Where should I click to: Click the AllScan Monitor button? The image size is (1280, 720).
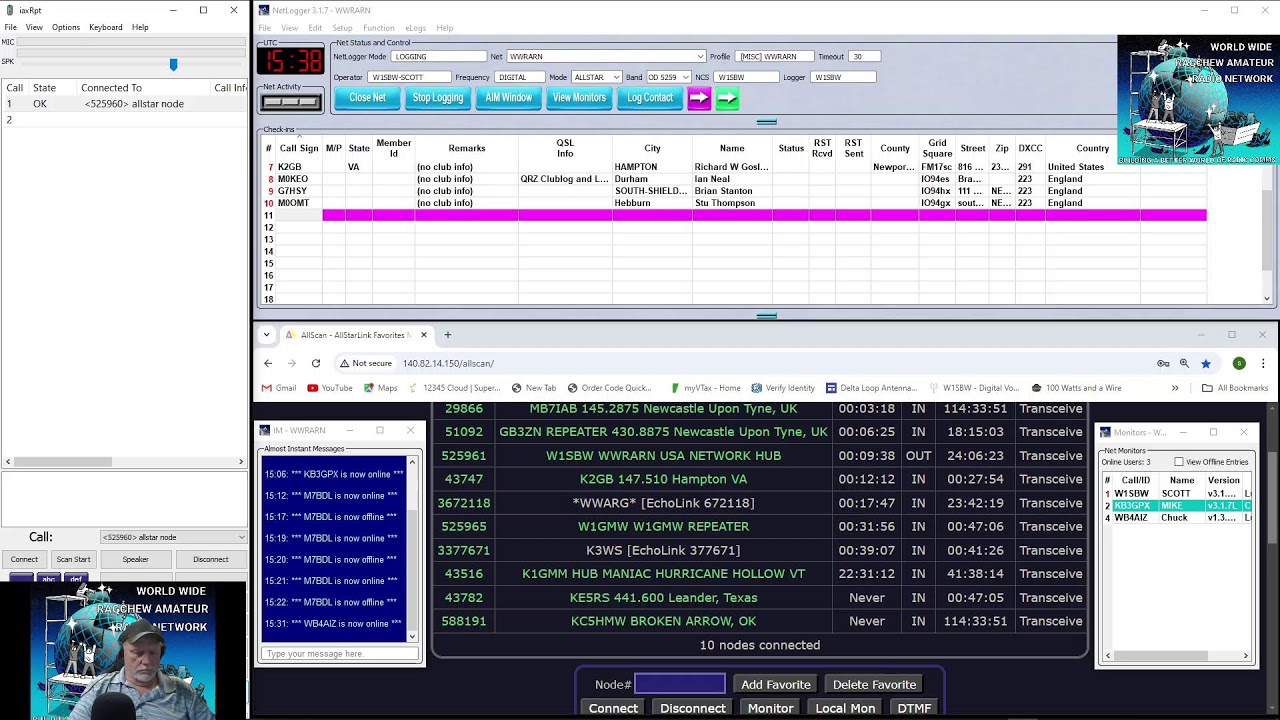coord(770,708)
